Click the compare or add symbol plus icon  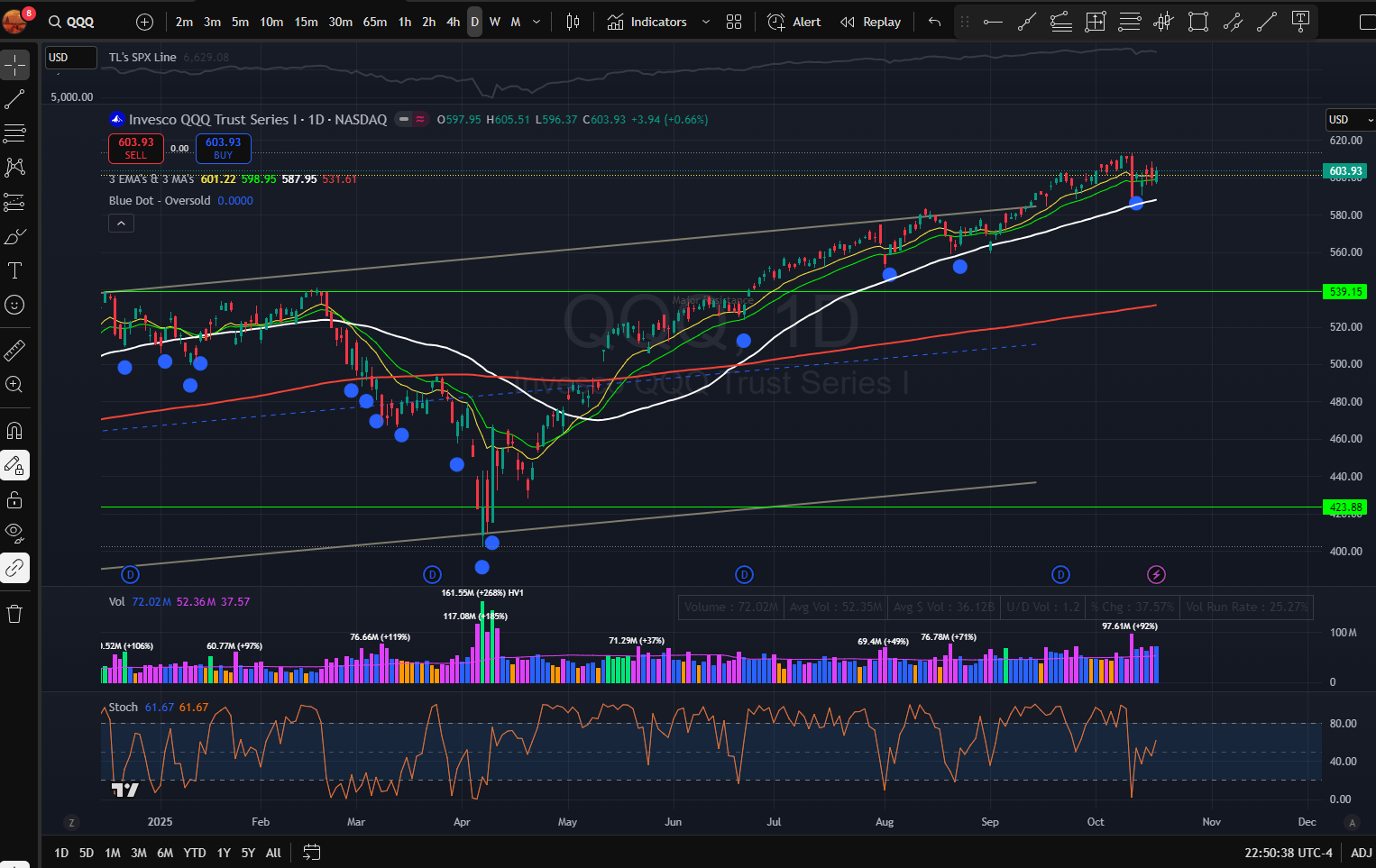[x=144, y=22]
